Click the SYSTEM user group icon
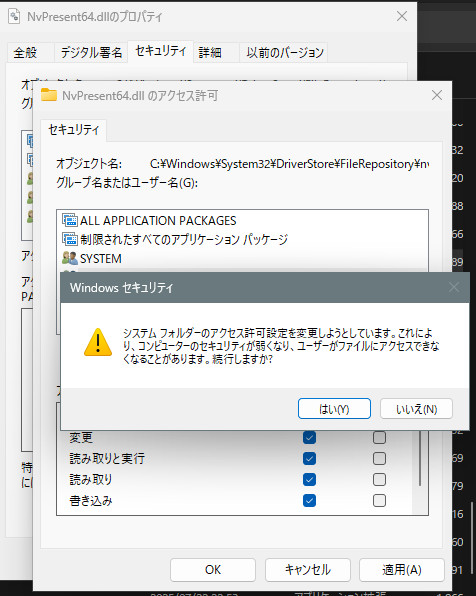This screenshot has width=476, height=596. pyautogui.click(x=70, y=258)
